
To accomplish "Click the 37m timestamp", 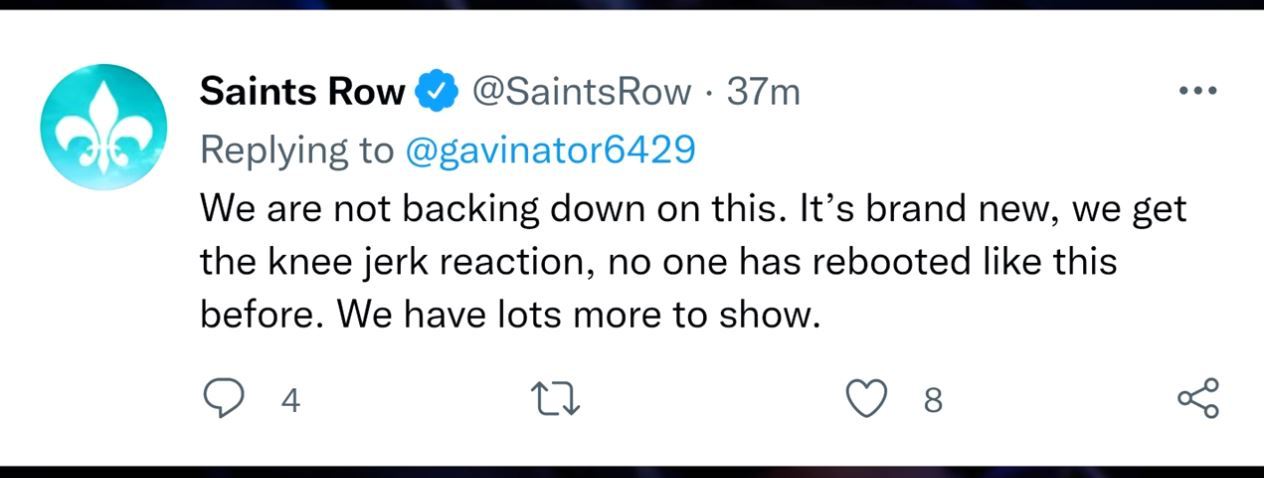I will [x=763, y=92].
